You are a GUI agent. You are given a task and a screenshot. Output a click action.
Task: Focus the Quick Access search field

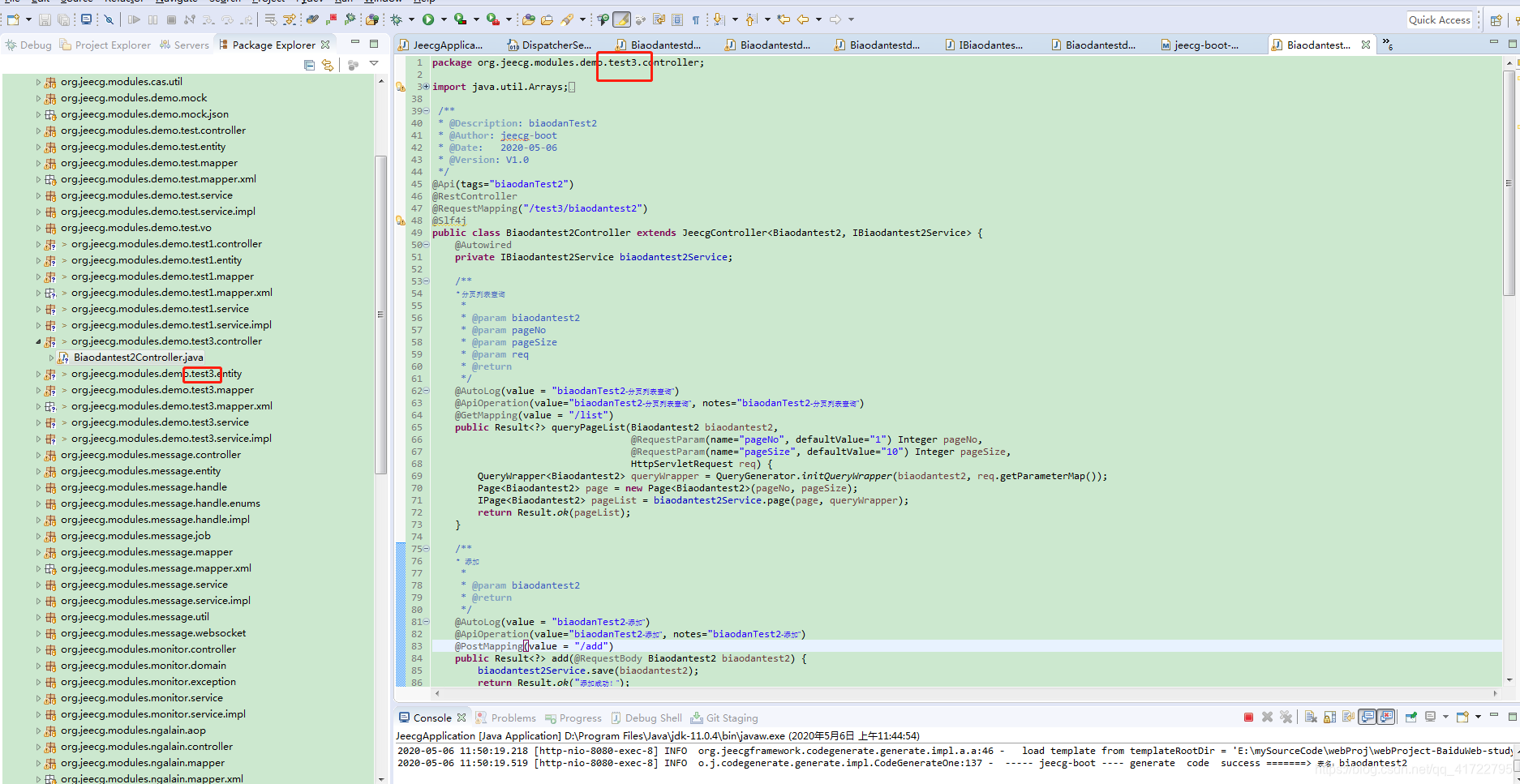click(1440, 20)
